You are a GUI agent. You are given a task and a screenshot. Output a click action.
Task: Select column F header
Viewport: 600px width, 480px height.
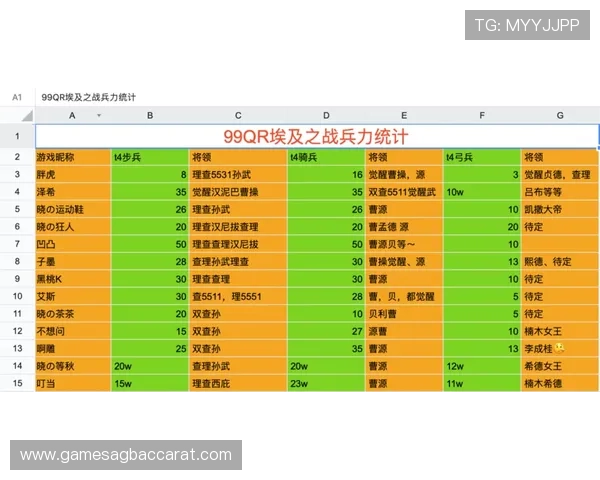(x=482, y=115)
